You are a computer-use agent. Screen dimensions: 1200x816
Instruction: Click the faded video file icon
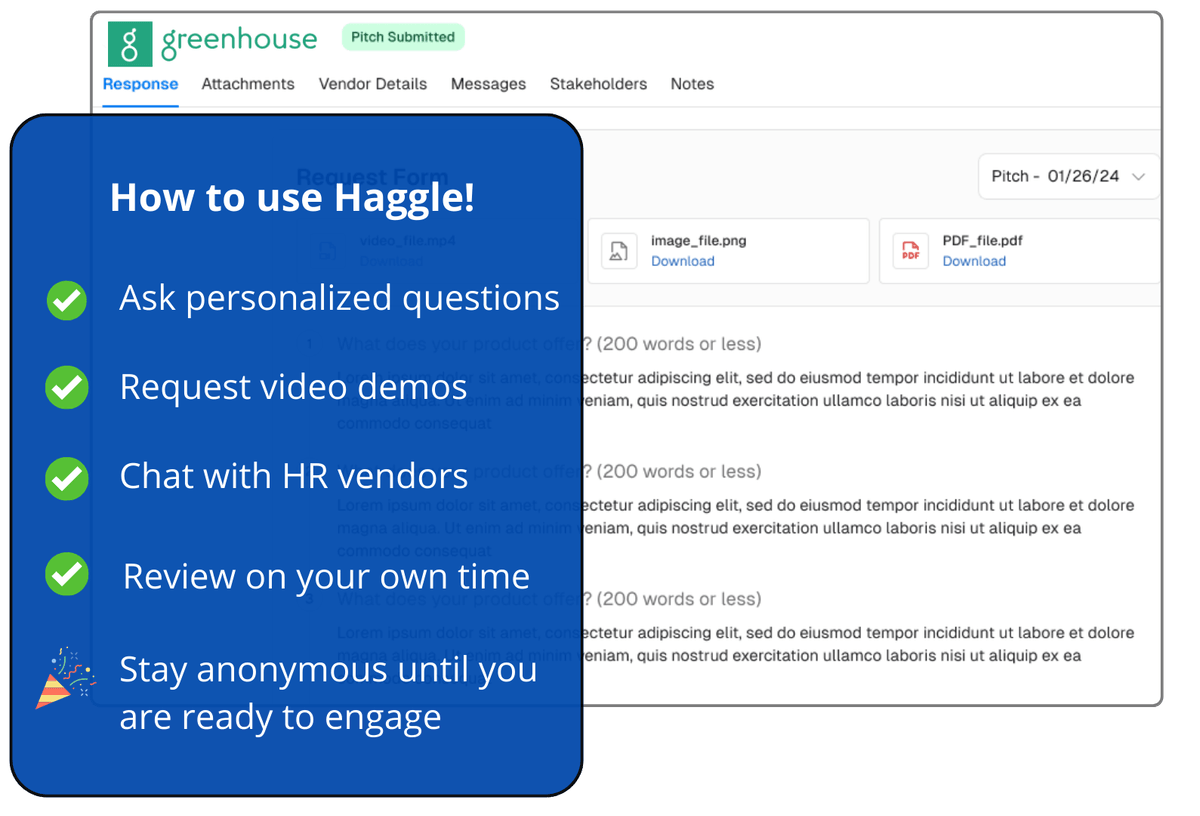pos(327,251)
